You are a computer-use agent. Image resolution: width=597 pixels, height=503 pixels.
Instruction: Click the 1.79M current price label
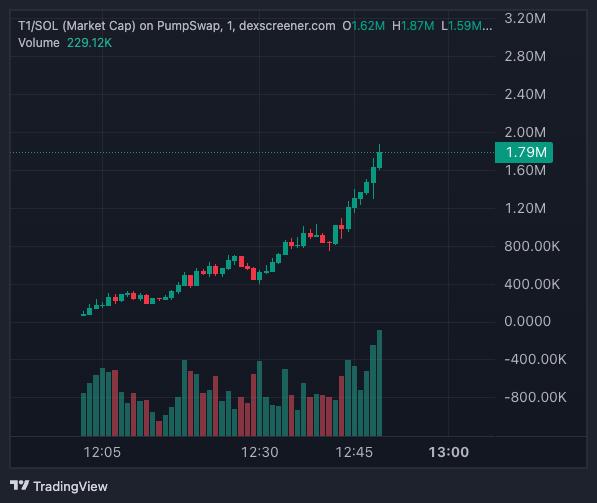tap(524, 152)
